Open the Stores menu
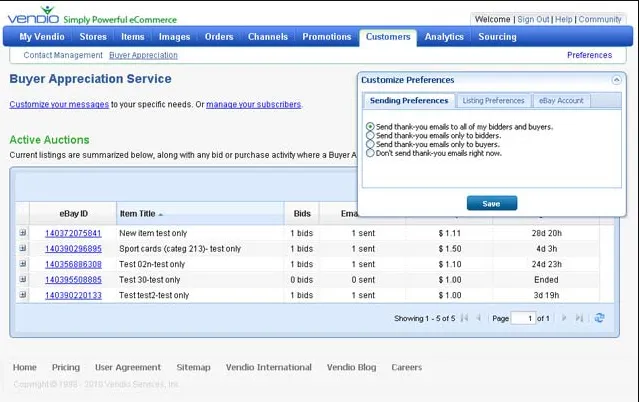The image size is (639, 402). point(93,37)
